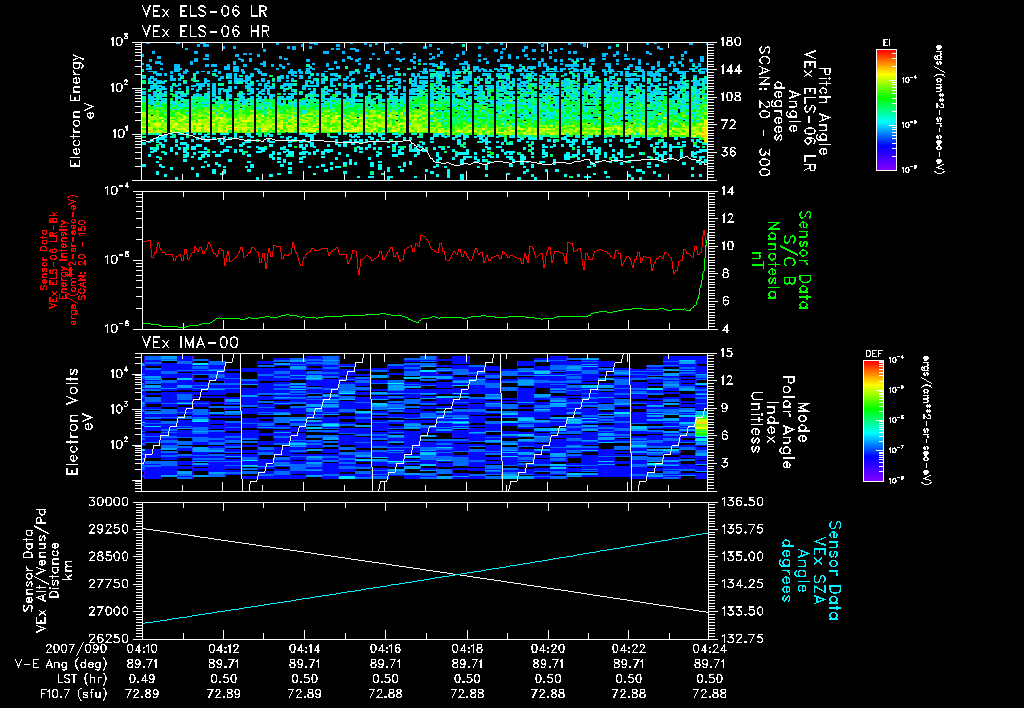
Task: Click the 15 tick on polar angle axis
Action: 726,353
